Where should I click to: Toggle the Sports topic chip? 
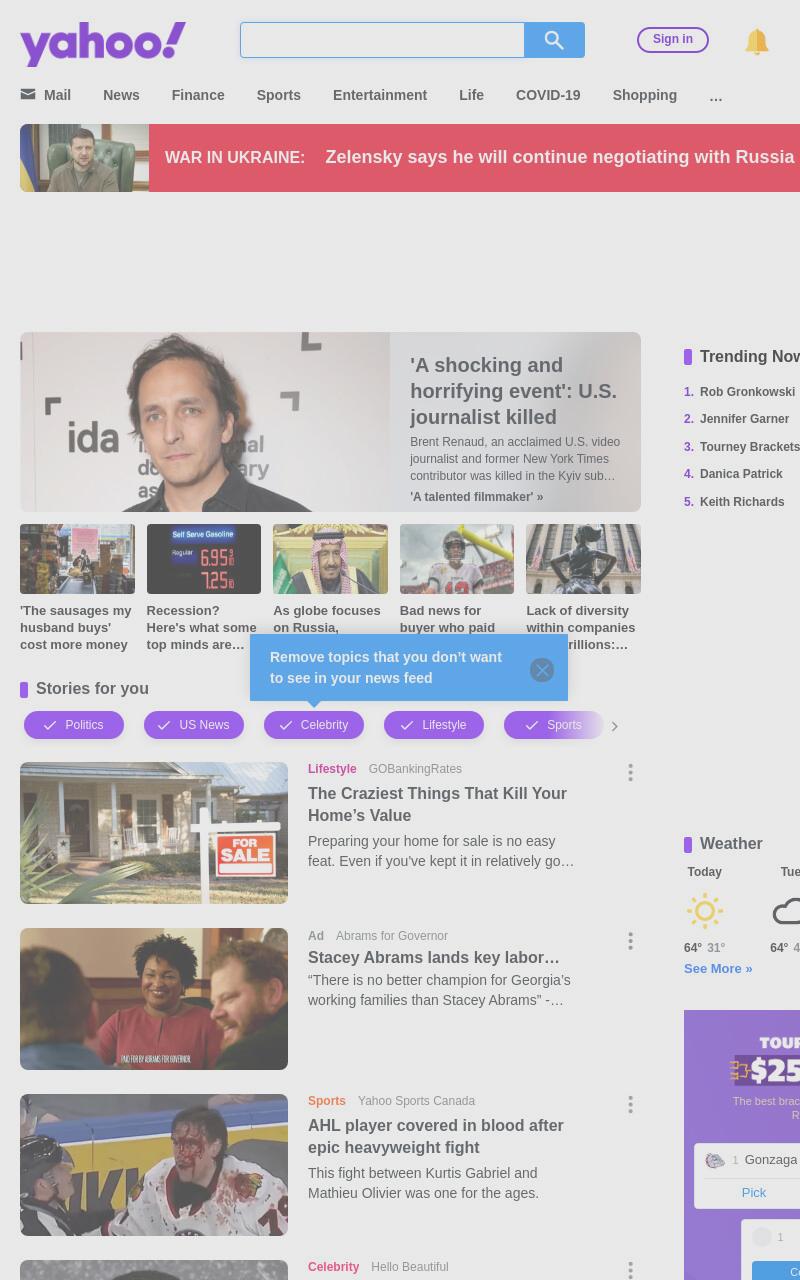[554, 725]
